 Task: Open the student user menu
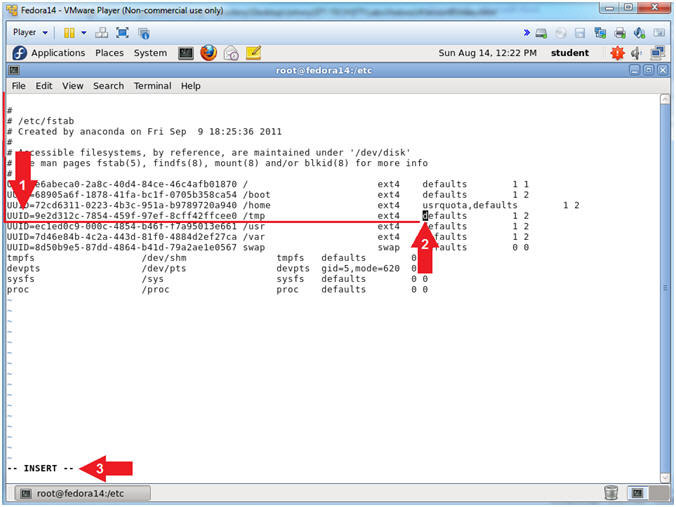[570, 53]
